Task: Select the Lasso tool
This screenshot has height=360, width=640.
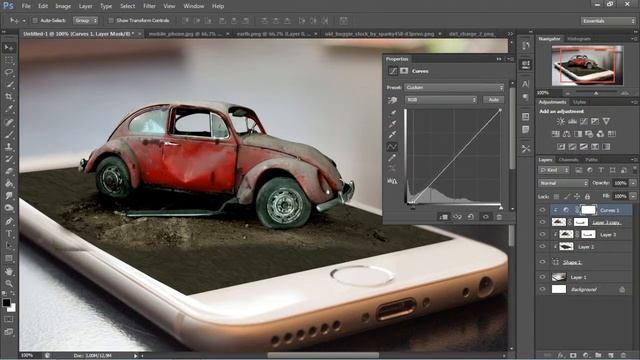Action: [x=9, y=72]
